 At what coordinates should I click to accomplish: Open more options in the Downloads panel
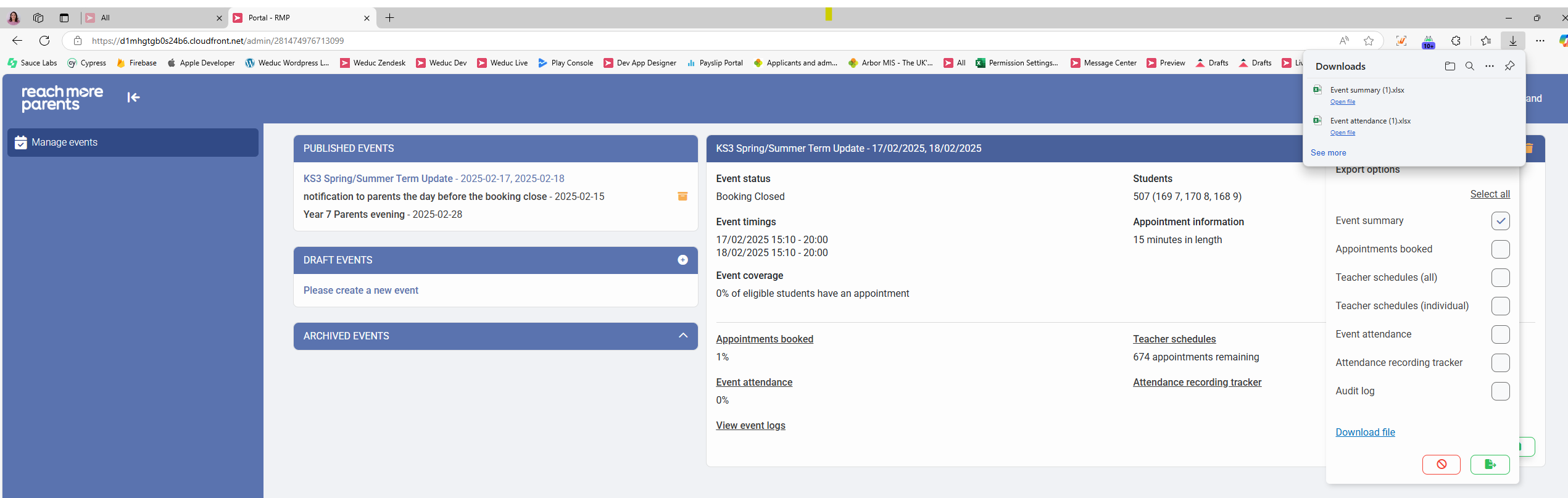[x=1490, y=66]
